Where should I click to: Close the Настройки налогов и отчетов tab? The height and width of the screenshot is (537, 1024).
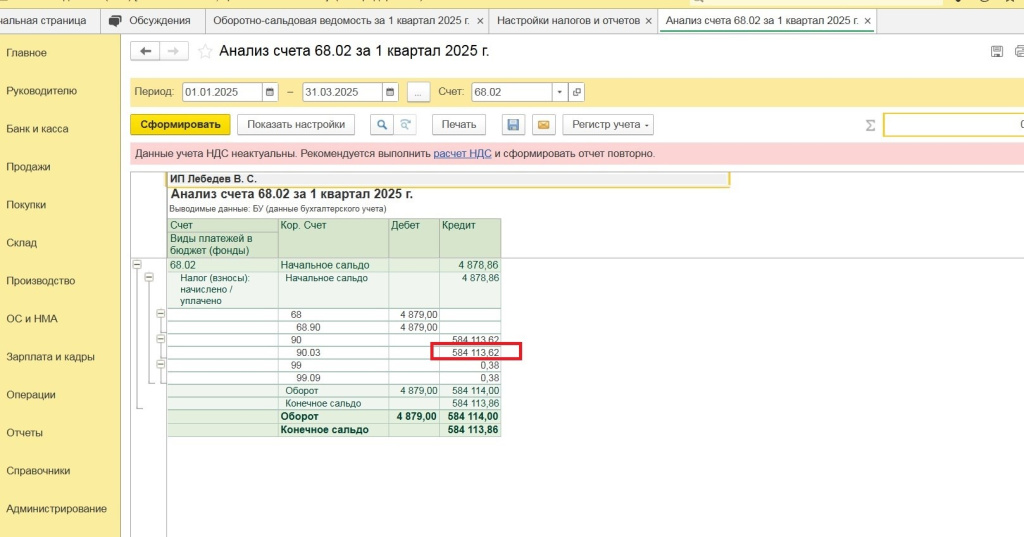[648, 21]
